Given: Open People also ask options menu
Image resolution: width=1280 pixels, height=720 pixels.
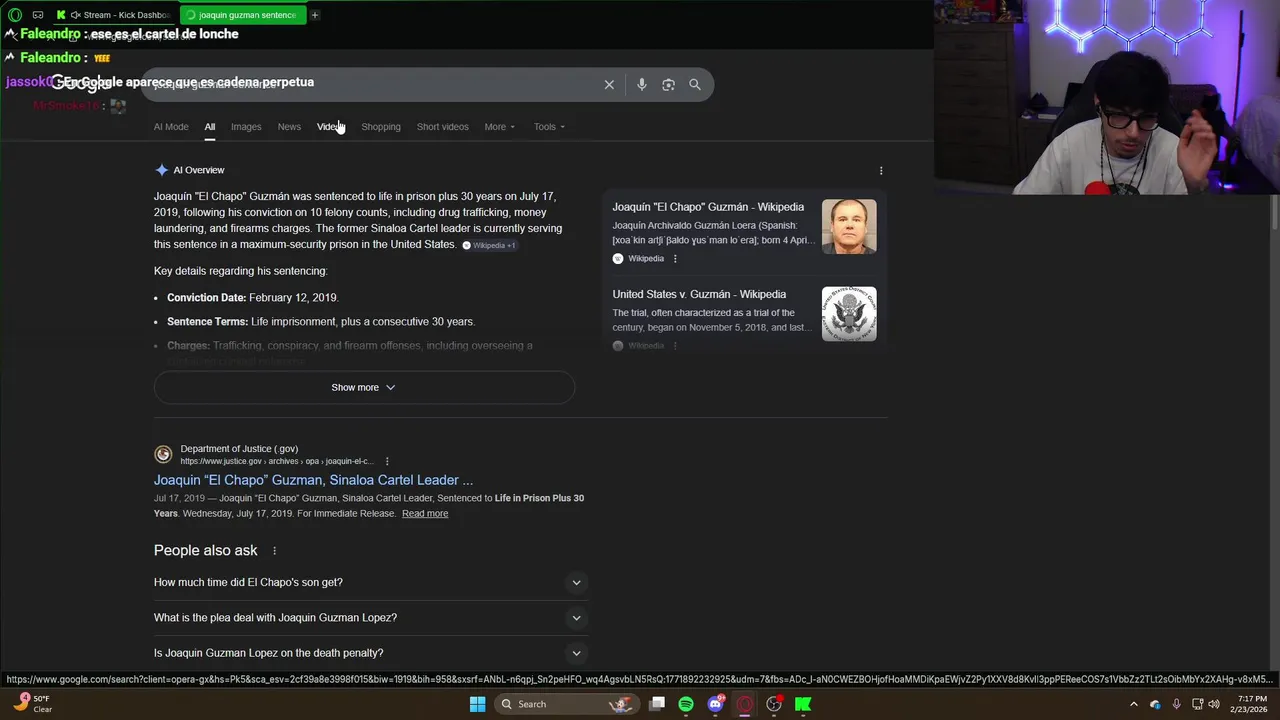Looking at the screenshot, I should [x=274, y=551].
